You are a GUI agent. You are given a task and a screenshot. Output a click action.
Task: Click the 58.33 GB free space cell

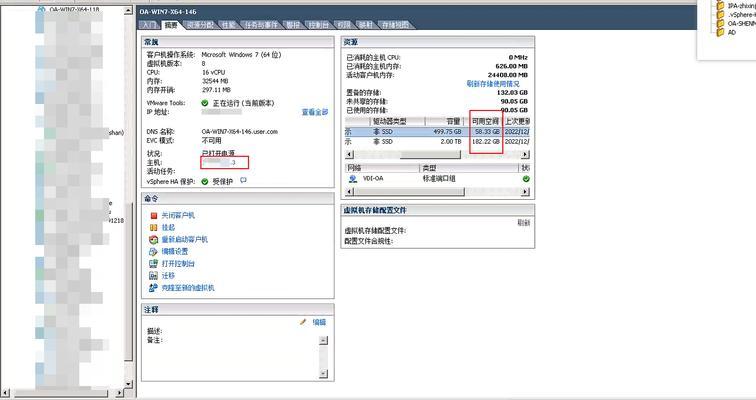click(487, 132)
